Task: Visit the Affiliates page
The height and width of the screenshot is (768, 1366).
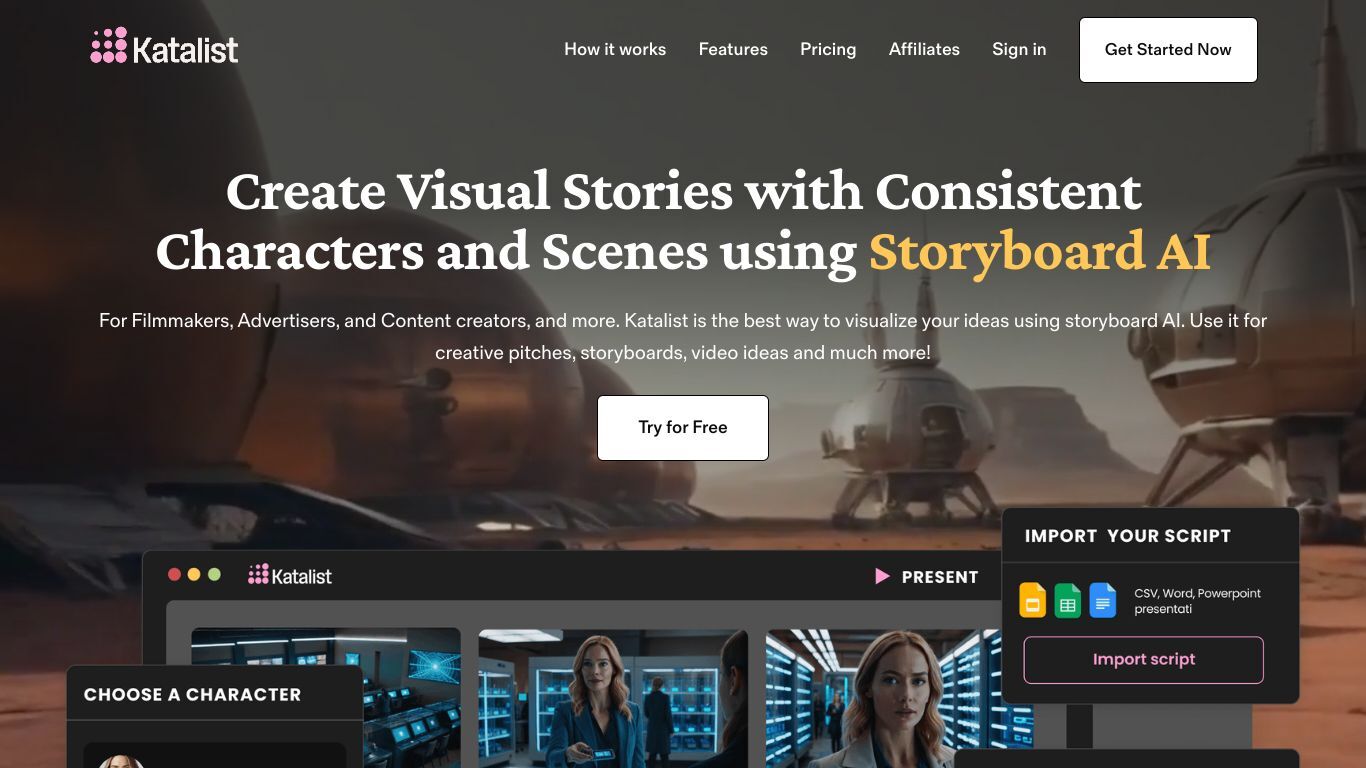Action: (x=924, y=49)
